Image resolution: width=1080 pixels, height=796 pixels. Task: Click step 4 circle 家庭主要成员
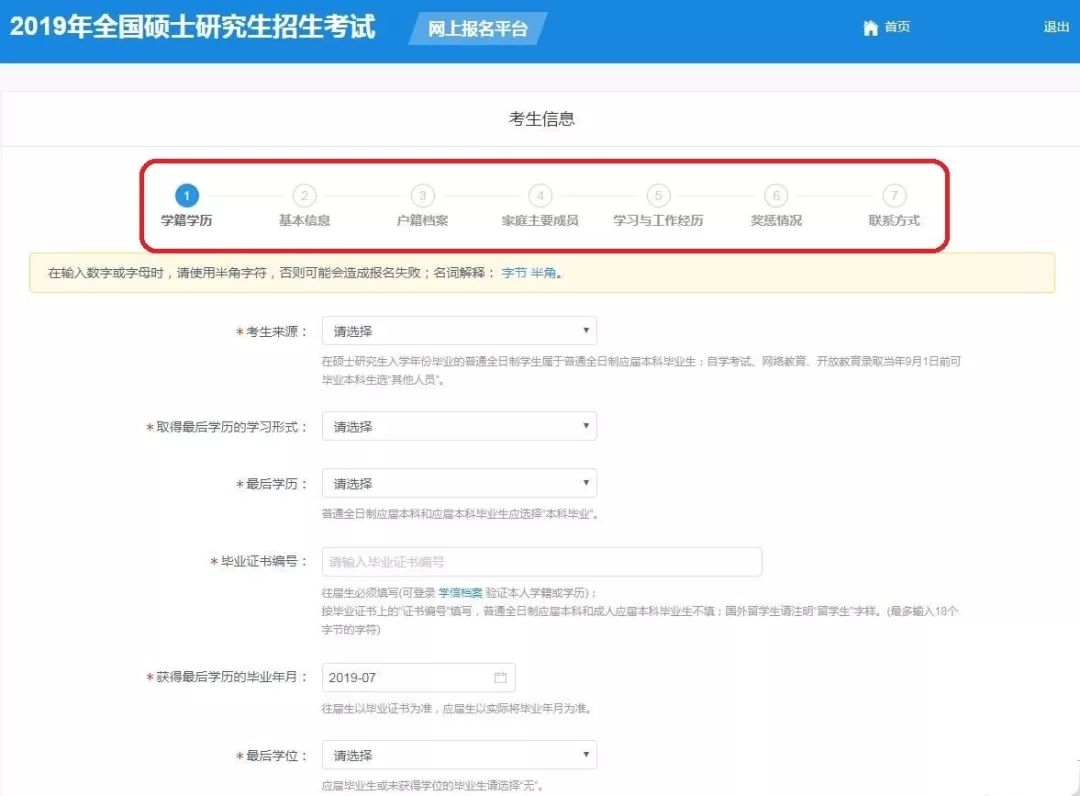click(540, 196)
